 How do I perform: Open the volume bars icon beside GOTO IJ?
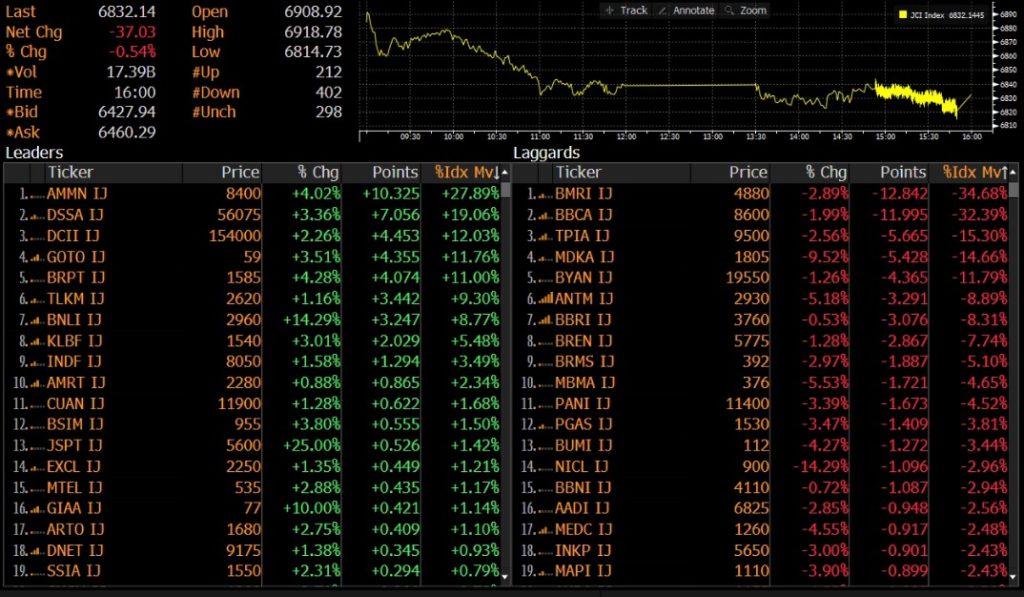pos(37,258)
